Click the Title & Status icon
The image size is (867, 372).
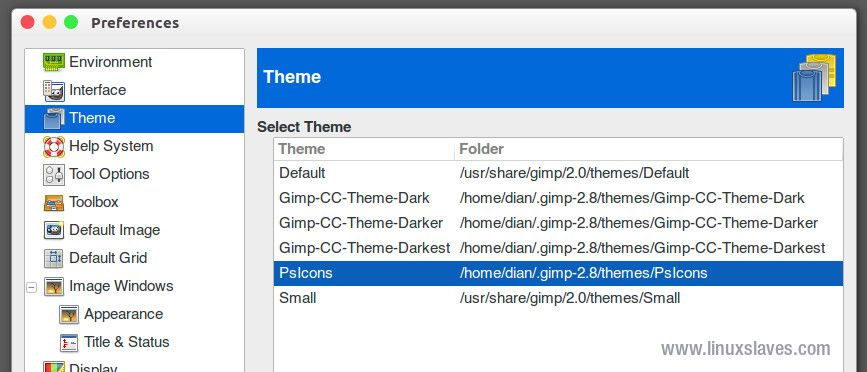pyautogui.click(x=69, y=343)
